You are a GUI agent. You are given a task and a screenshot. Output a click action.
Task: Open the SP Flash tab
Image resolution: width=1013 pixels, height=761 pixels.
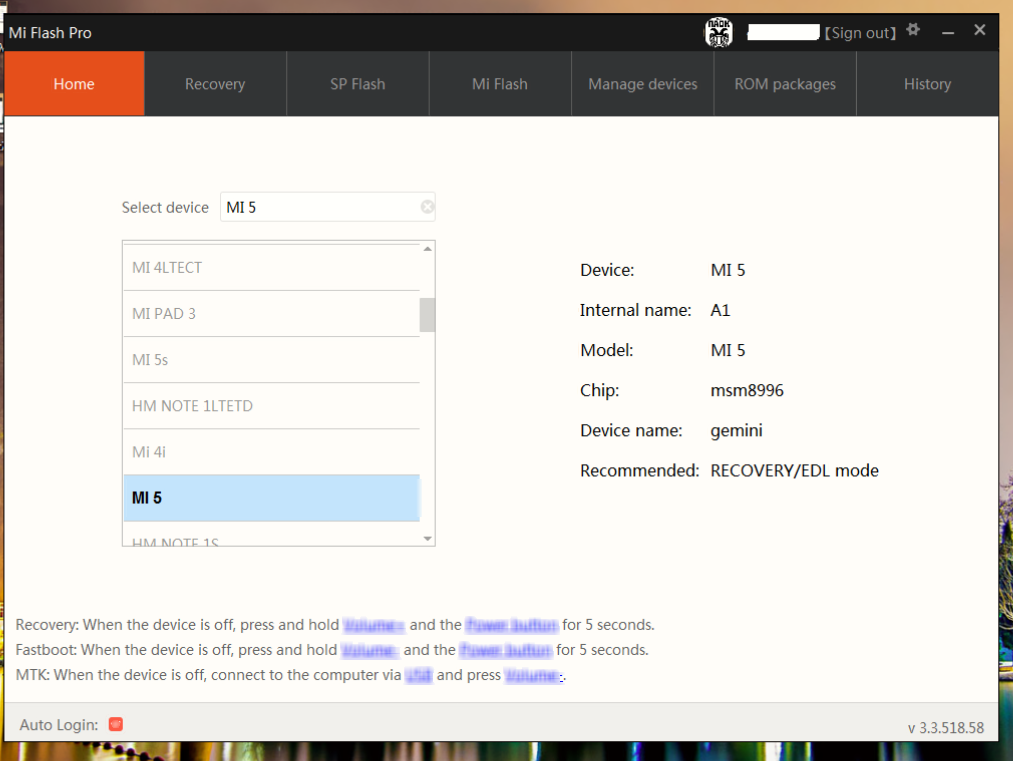click(358, 84)
